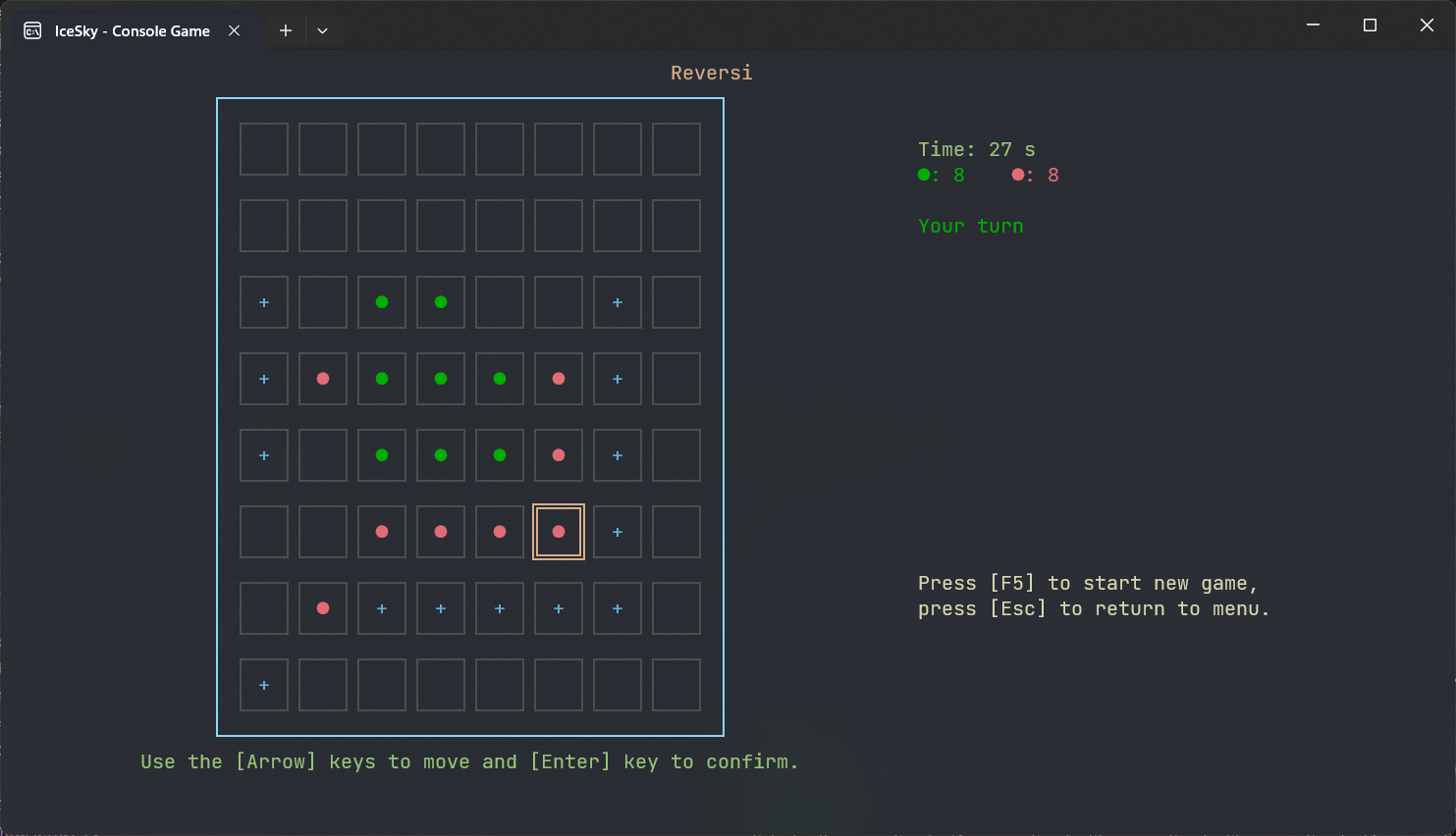Click the plus marker right of the highlighted cell

618,532
